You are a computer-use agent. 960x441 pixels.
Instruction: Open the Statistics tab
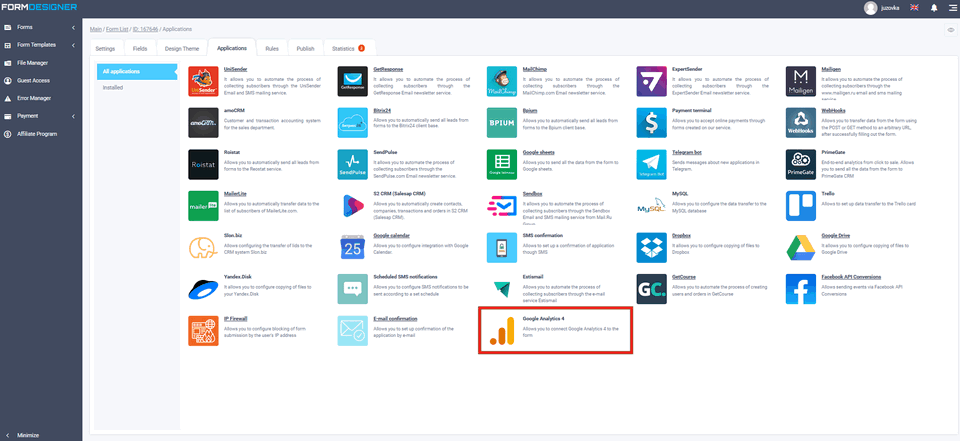pos(346,48)
